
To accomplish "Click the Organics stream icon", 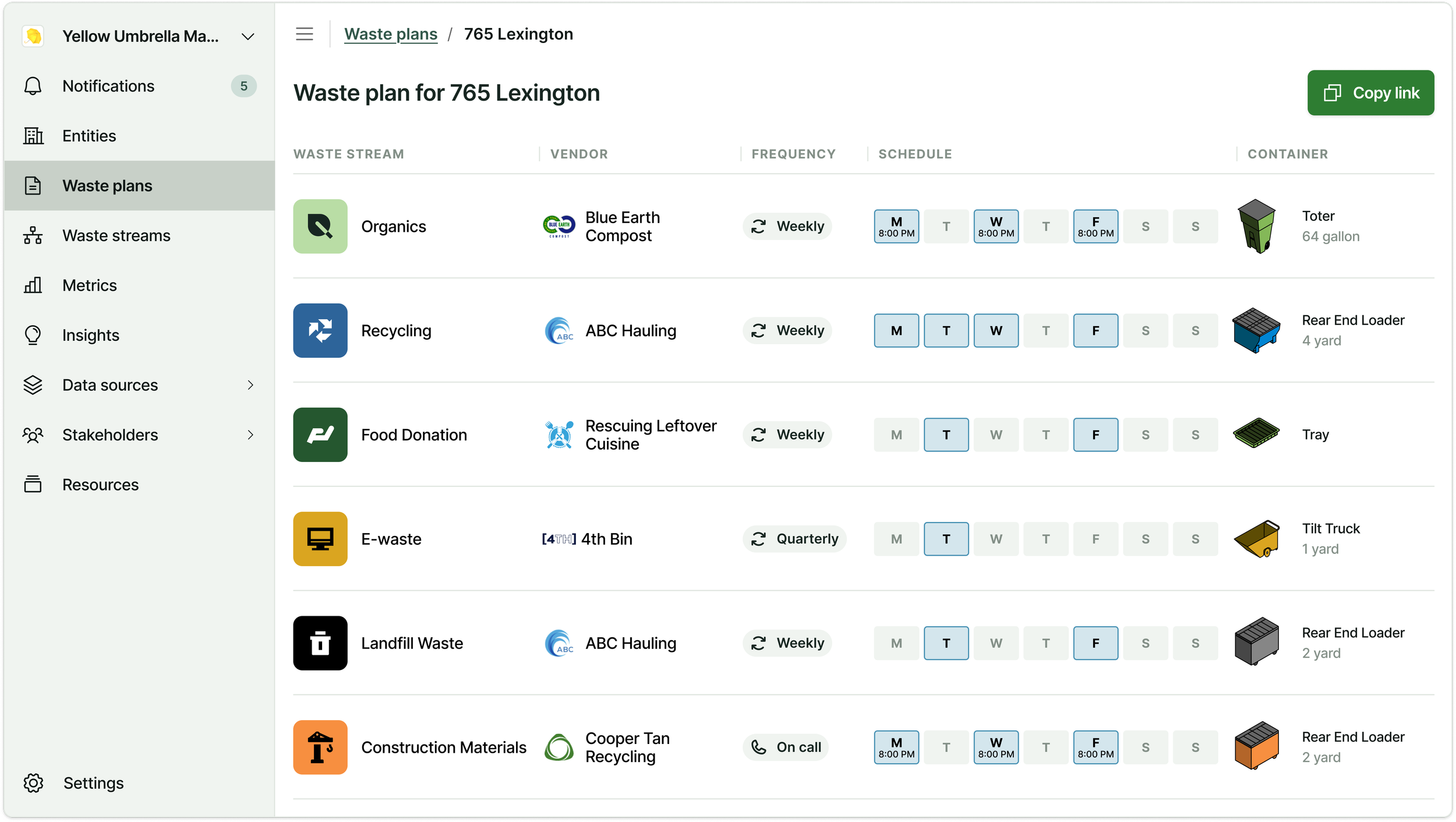I will [x=320, y=227].
